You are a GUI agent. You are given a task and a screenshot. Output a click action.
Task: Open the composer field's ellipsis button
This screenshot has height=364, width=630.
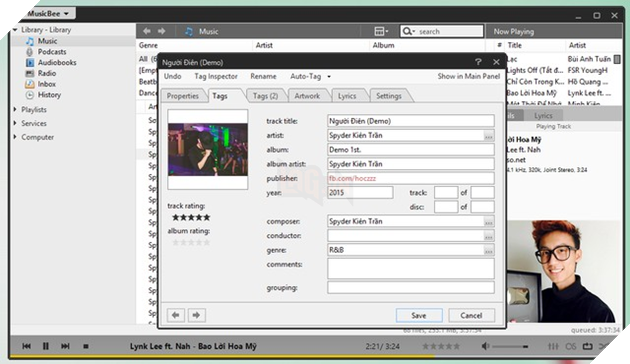tap(489, 222)
